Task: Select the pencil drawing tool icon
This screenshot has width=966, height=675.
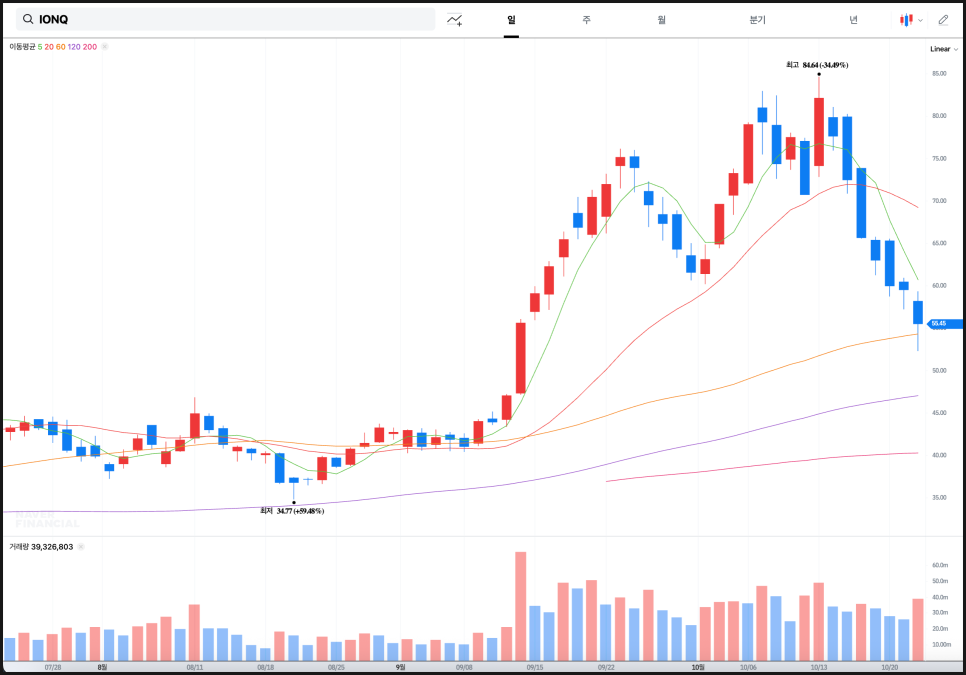Action: [x=943, y=19]
